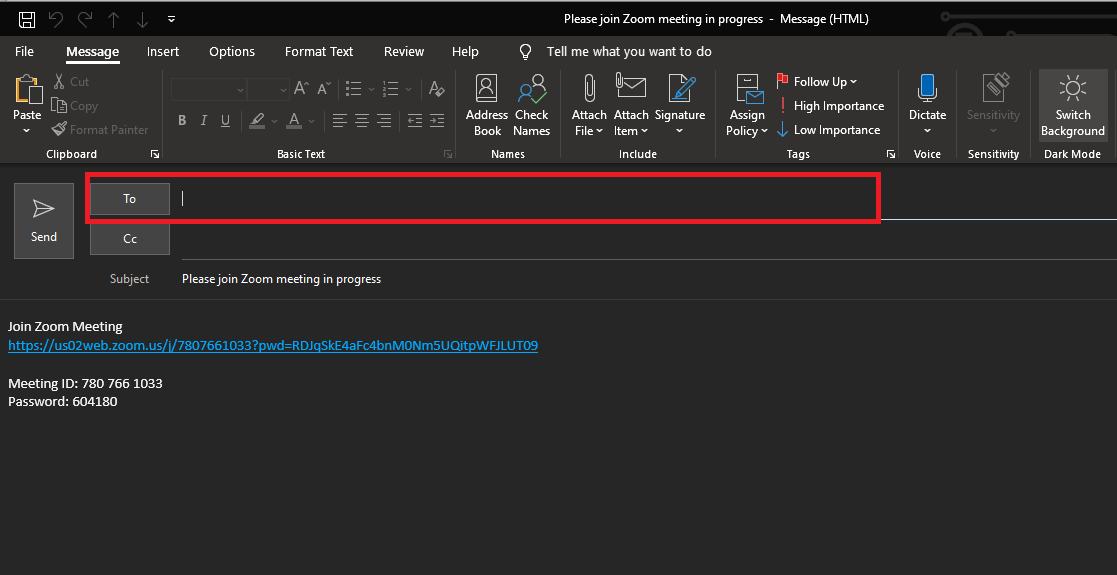Apply text highlight color
Viewport: 1117px width, 575px height.
click(x=257, y=120)
